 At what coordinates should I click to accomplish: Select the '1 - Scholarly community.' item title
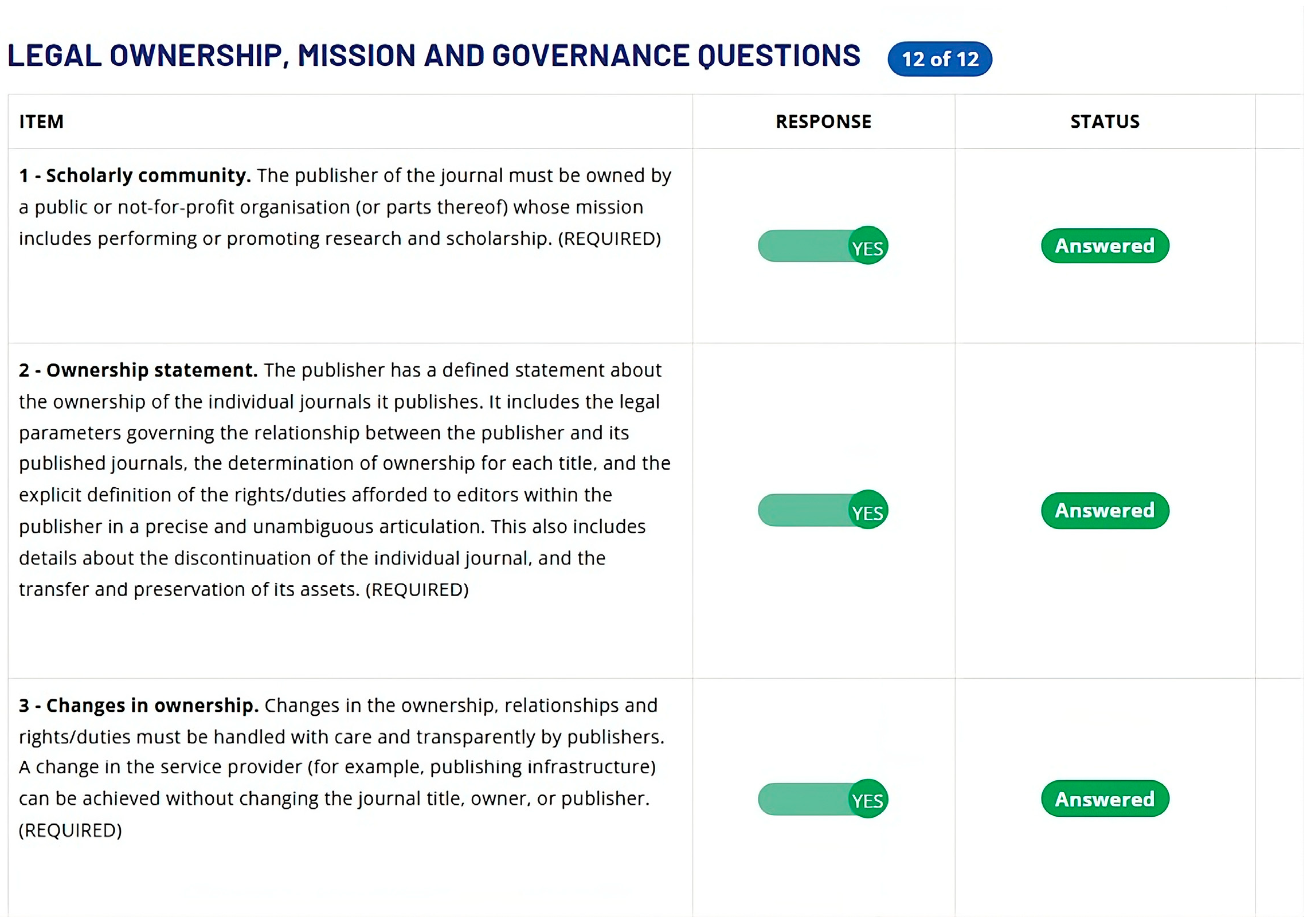(x=135, y=175)
